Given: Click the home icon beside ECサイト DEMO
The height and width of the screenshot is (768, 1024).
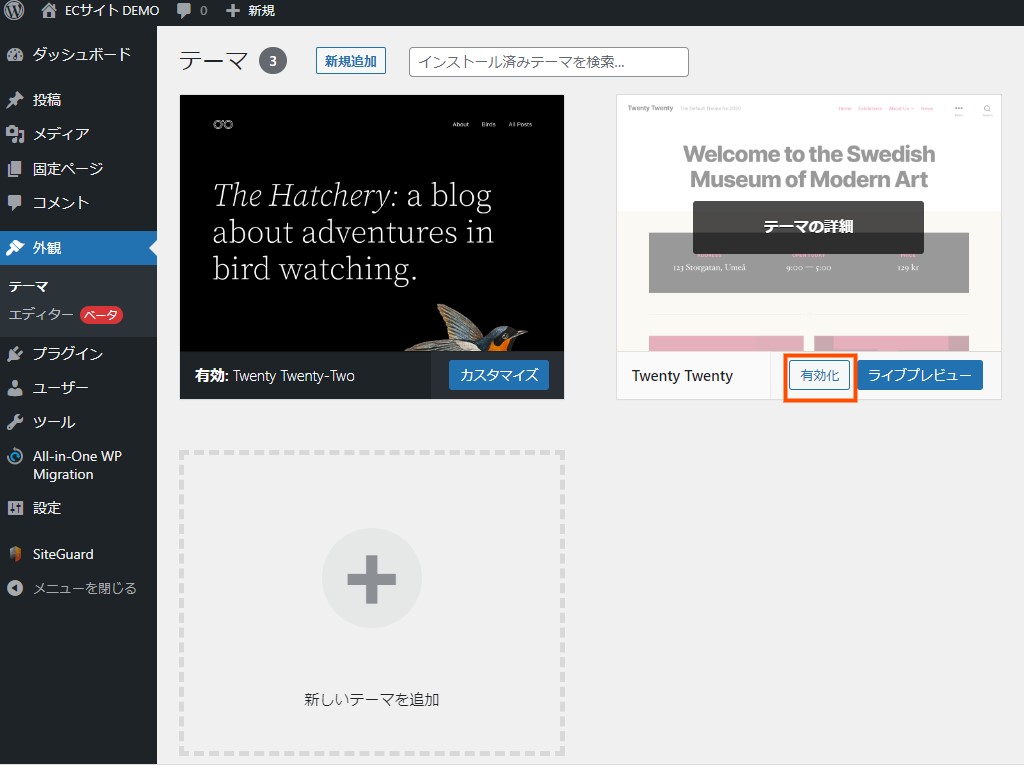Looking at the screenshot, I should [x=49, y=11].
